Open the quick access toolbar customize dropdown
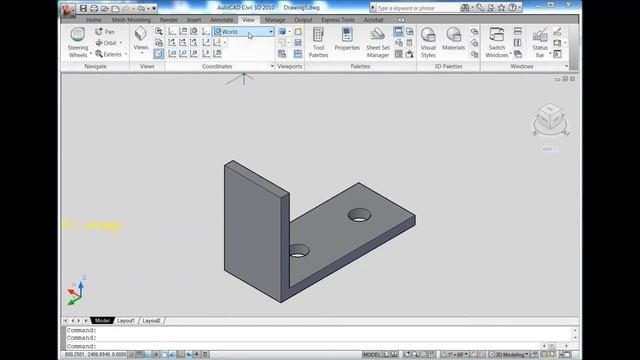This screenshot has width=640, height=360. [154, 8]
